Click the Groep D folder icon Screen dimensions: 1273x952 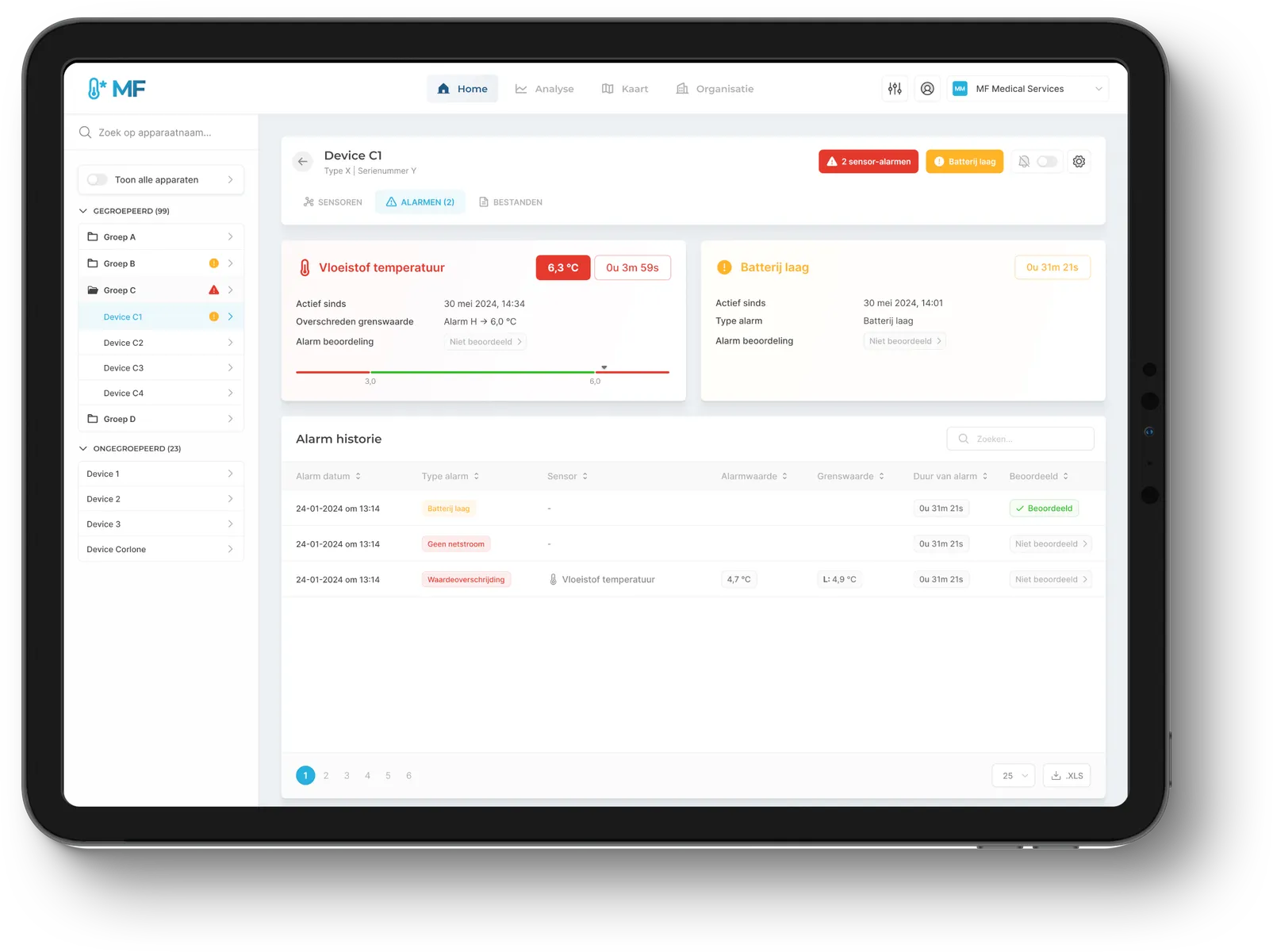tap(93, 419)
